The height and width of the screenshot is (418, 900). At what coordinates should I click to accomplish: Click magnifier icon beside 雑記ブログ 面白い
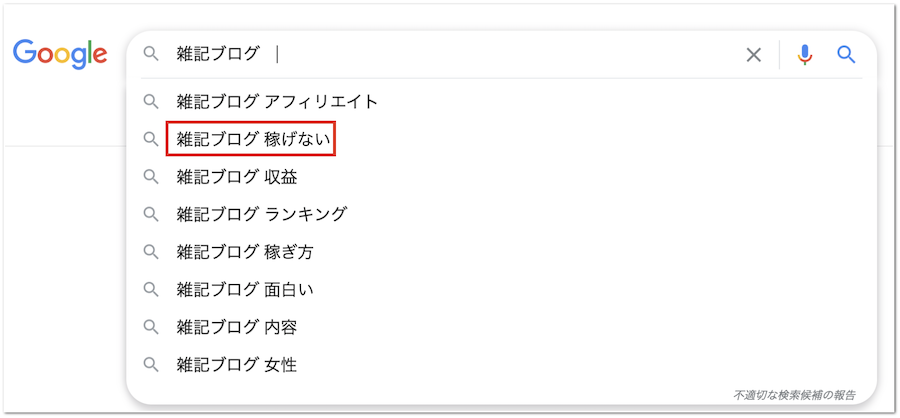point(151,290)
